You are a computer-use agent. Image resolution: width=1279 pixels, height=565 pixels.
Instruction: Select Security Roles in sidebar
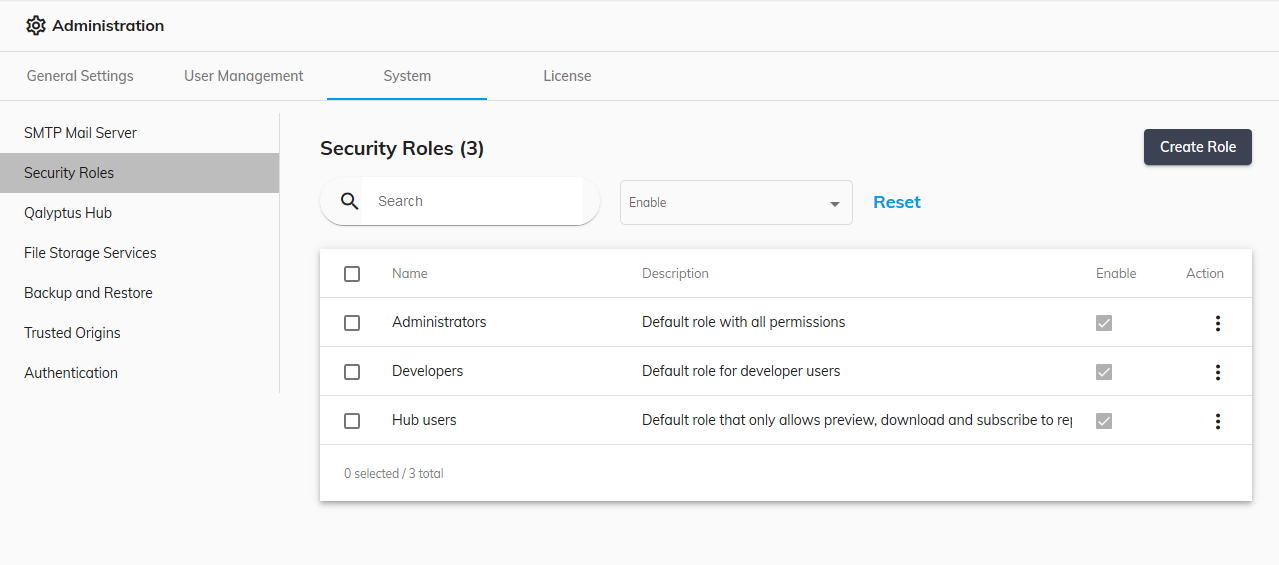point(139,173)
